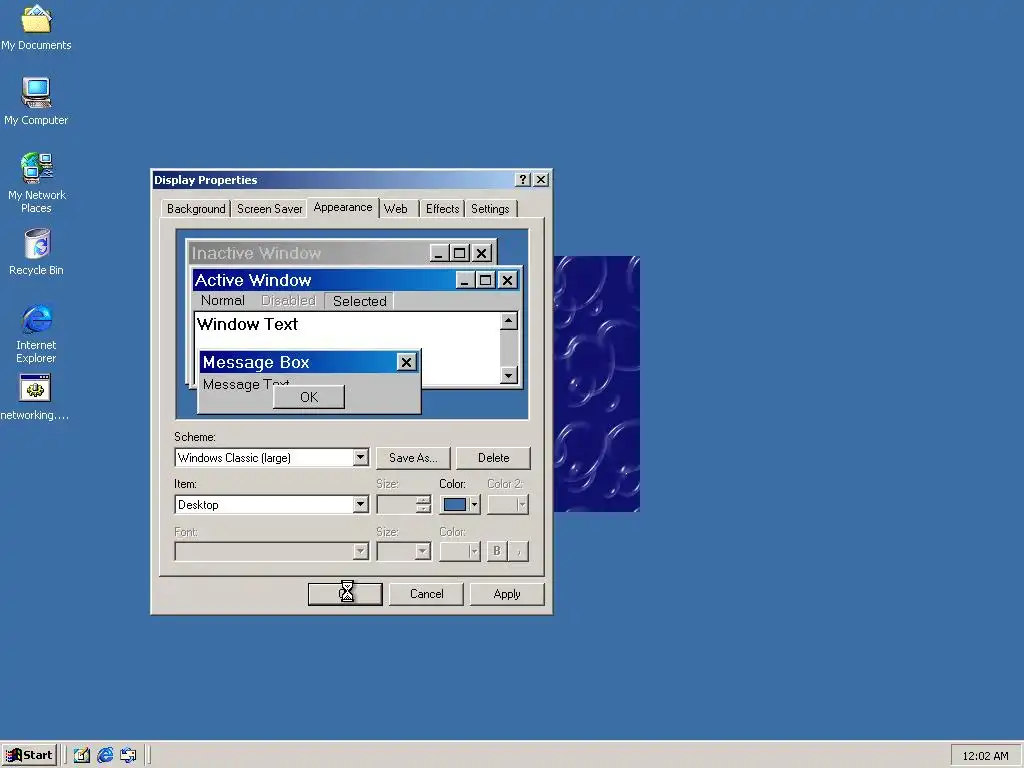This screenshot has width=1024, height=768.
Task: Click the preview scrollbar up arrow
Action: (509, 321)
